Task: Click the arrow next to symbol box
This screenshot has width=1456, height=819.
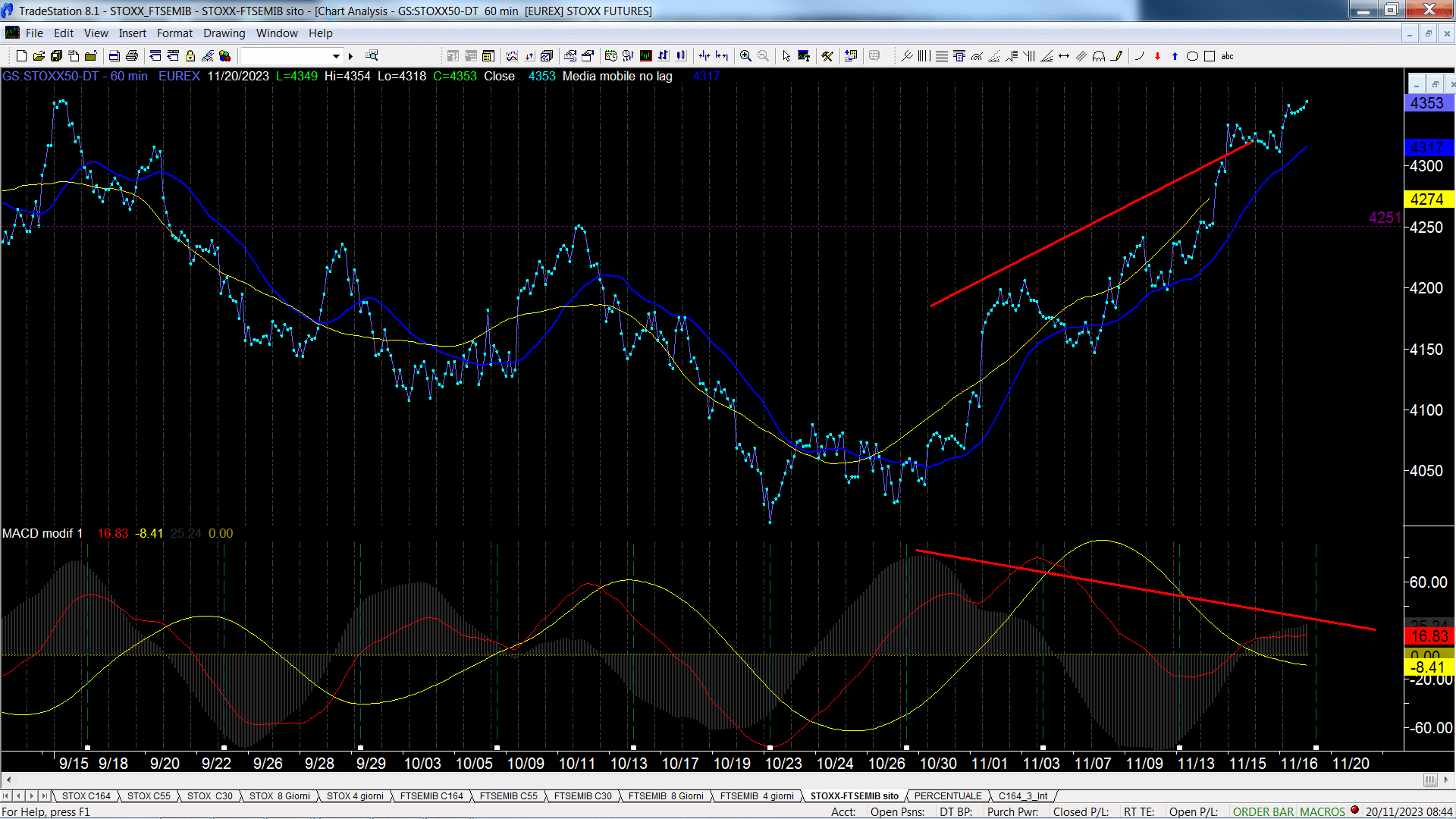Action: point(350,56)
